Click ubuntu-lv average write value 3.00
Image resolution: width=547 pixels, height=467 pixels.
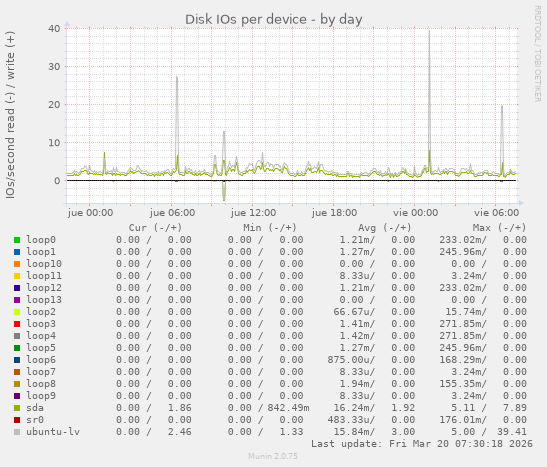(403, 432)
